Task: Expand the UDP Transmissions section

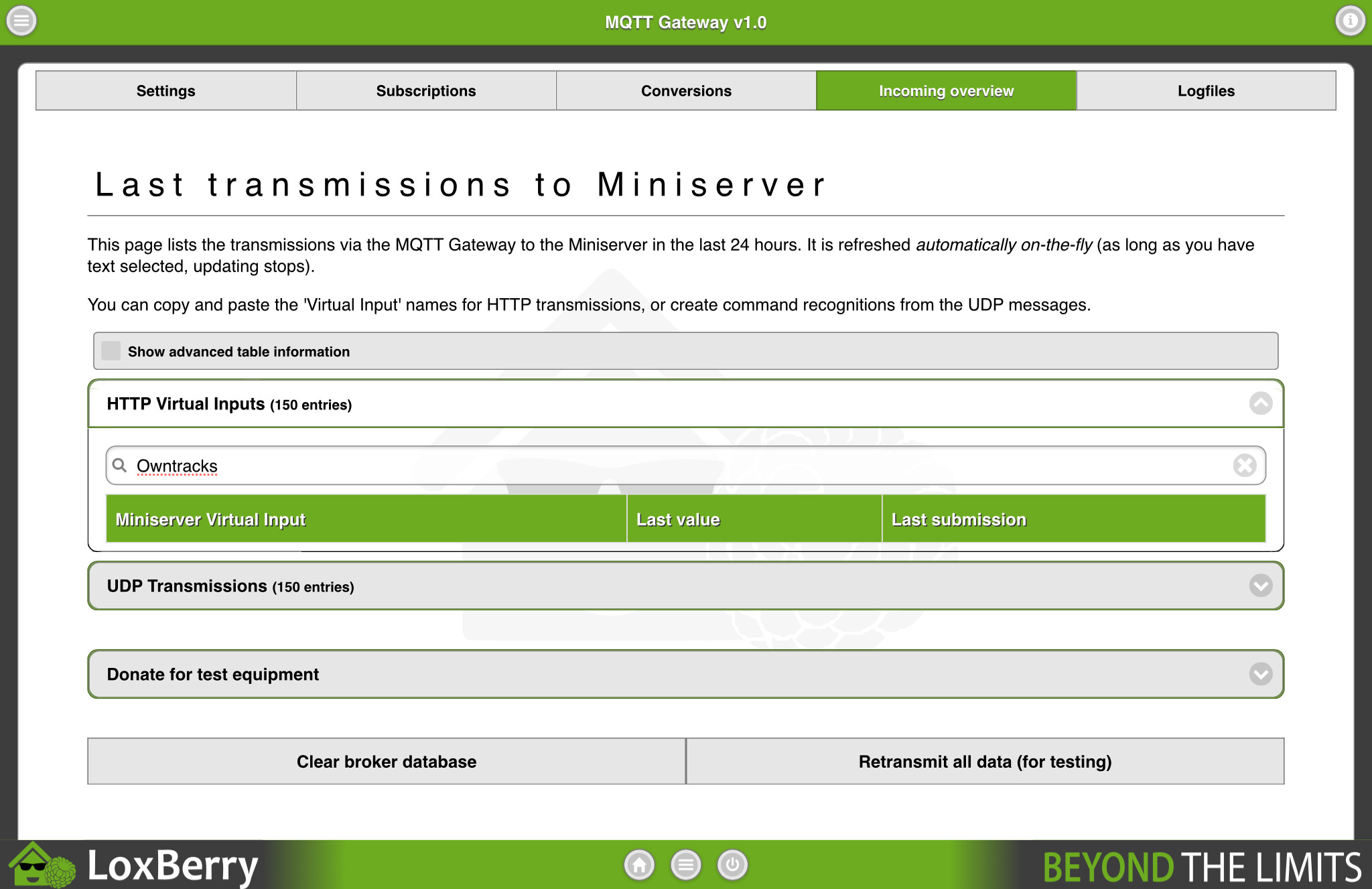Action: 1260,586
